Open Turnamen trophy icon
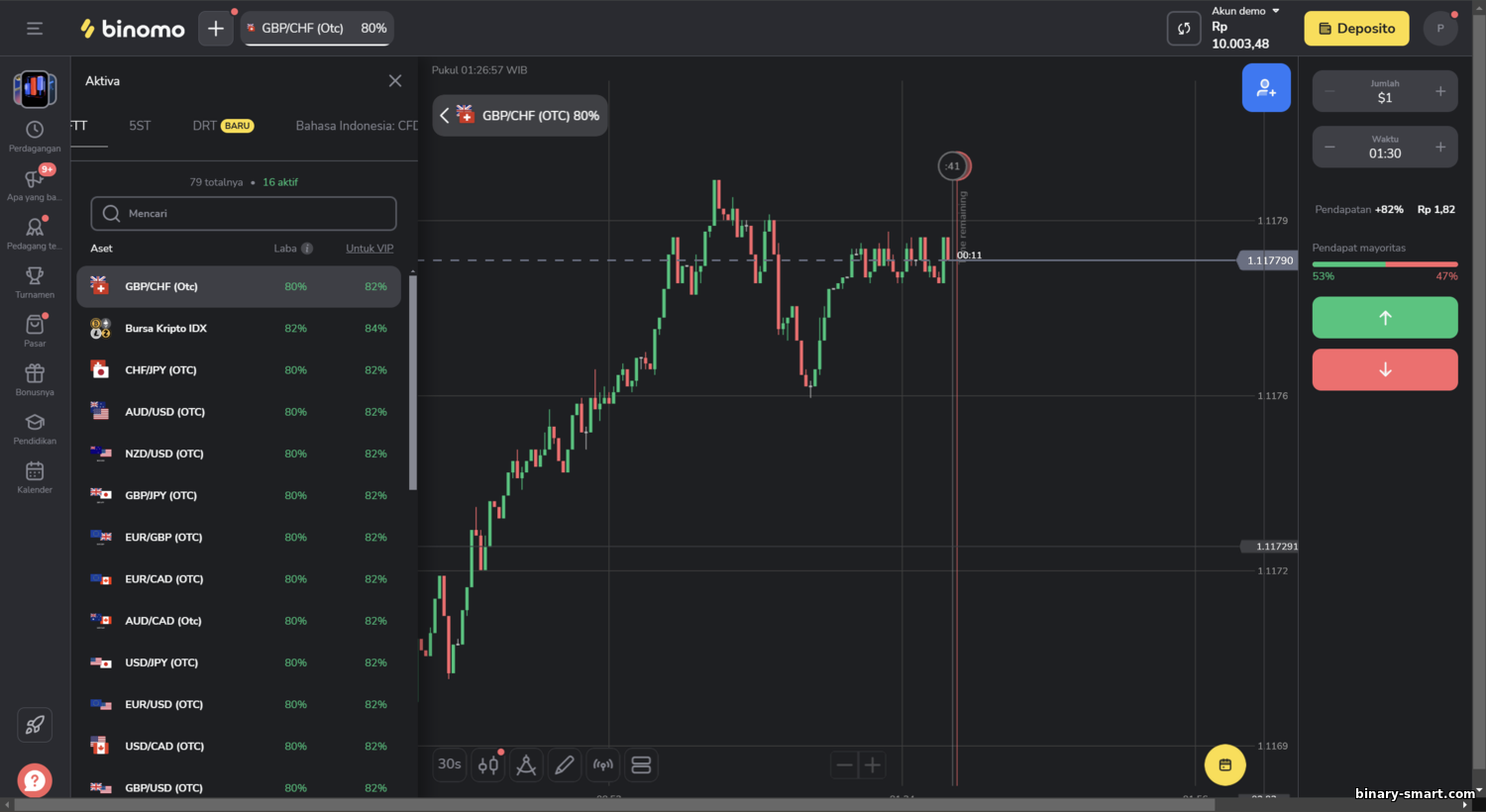The width and height of the screenshot is (1486, 812). click(x=35, y=282)
